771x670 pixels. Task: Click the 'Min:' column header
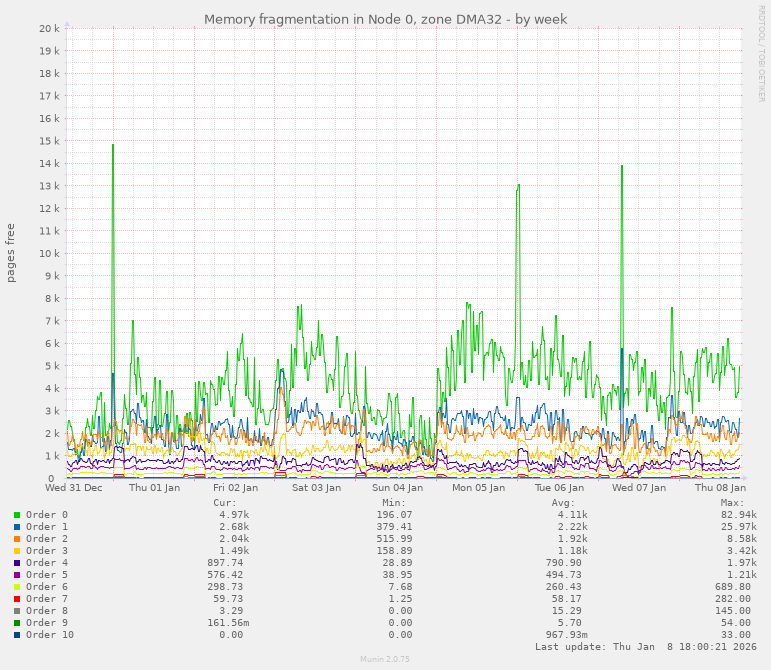tap(394, 503)
